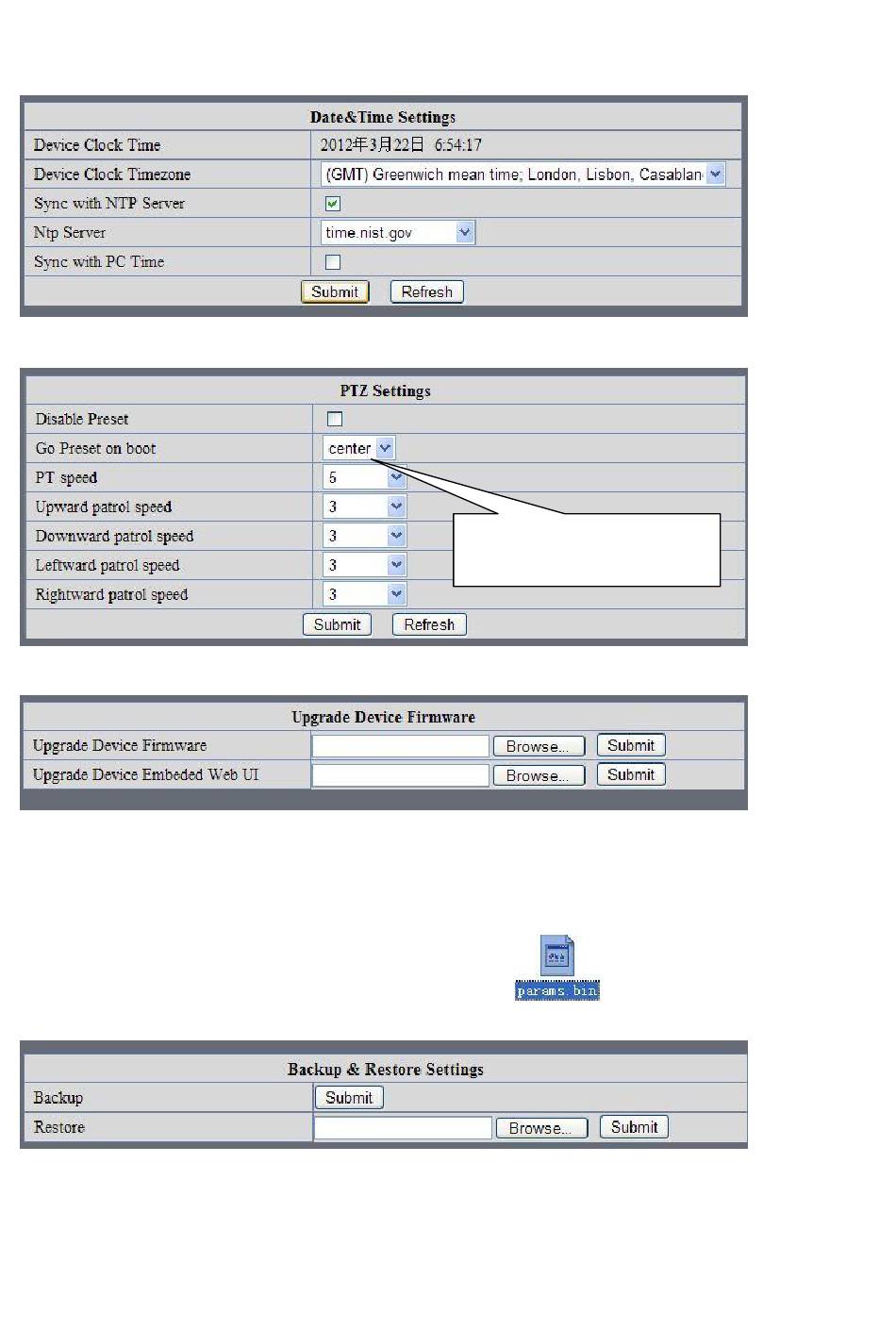Image resolution: width=896 pixels, height=1329 pixels.
Task: Open Leftward patrol speed dropdown
Action: coord(364,565)
